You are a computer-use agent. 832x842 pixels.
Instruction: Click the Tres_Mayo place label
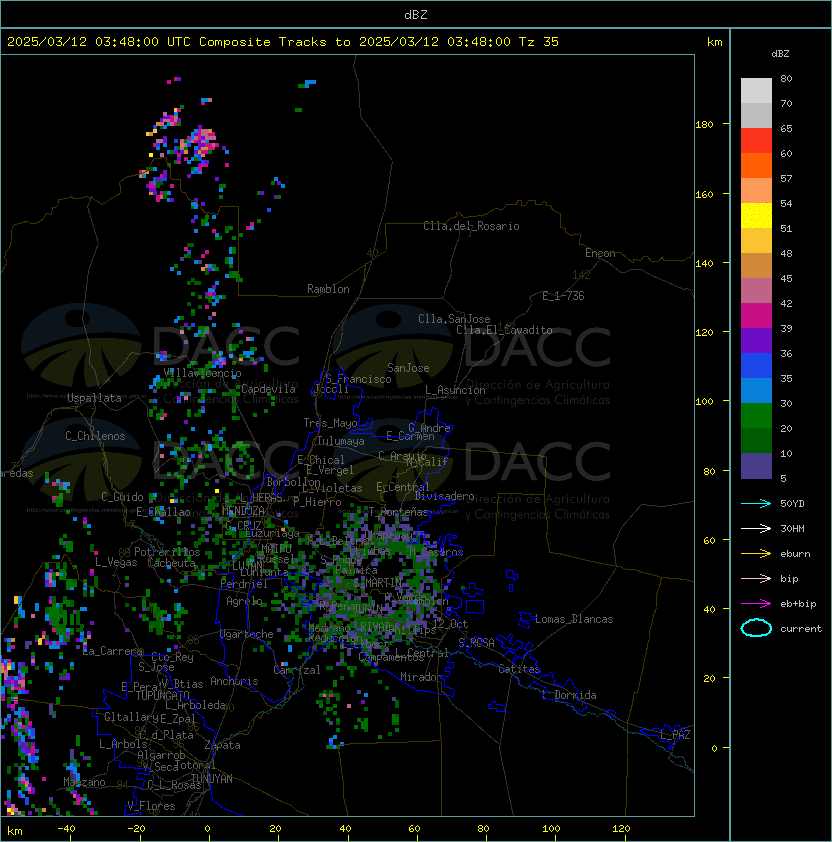(x=330, y=423)
